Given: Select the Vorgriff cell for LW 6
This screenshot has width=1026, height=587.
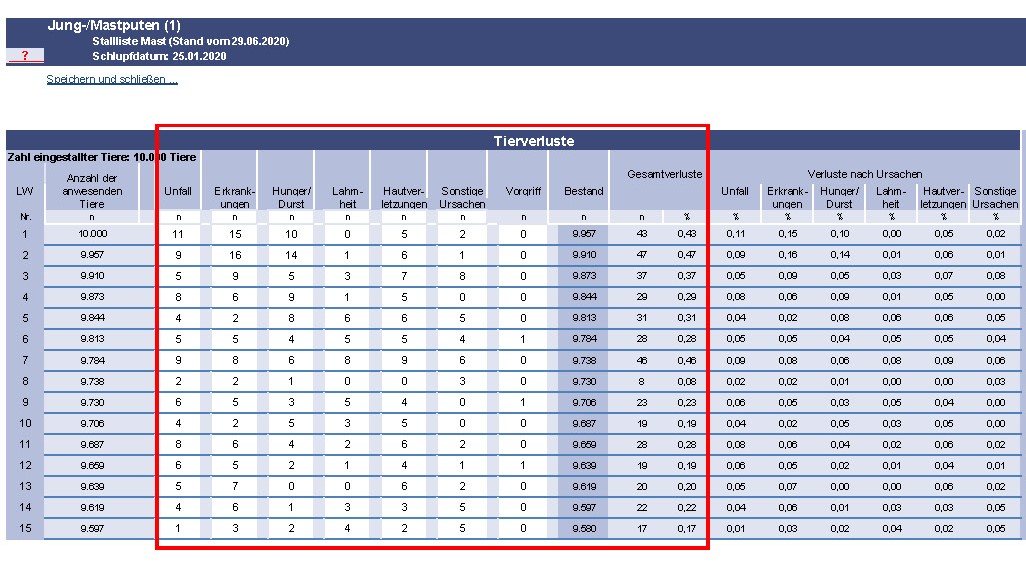Looking at the screenshot, I should pos(522,339).
